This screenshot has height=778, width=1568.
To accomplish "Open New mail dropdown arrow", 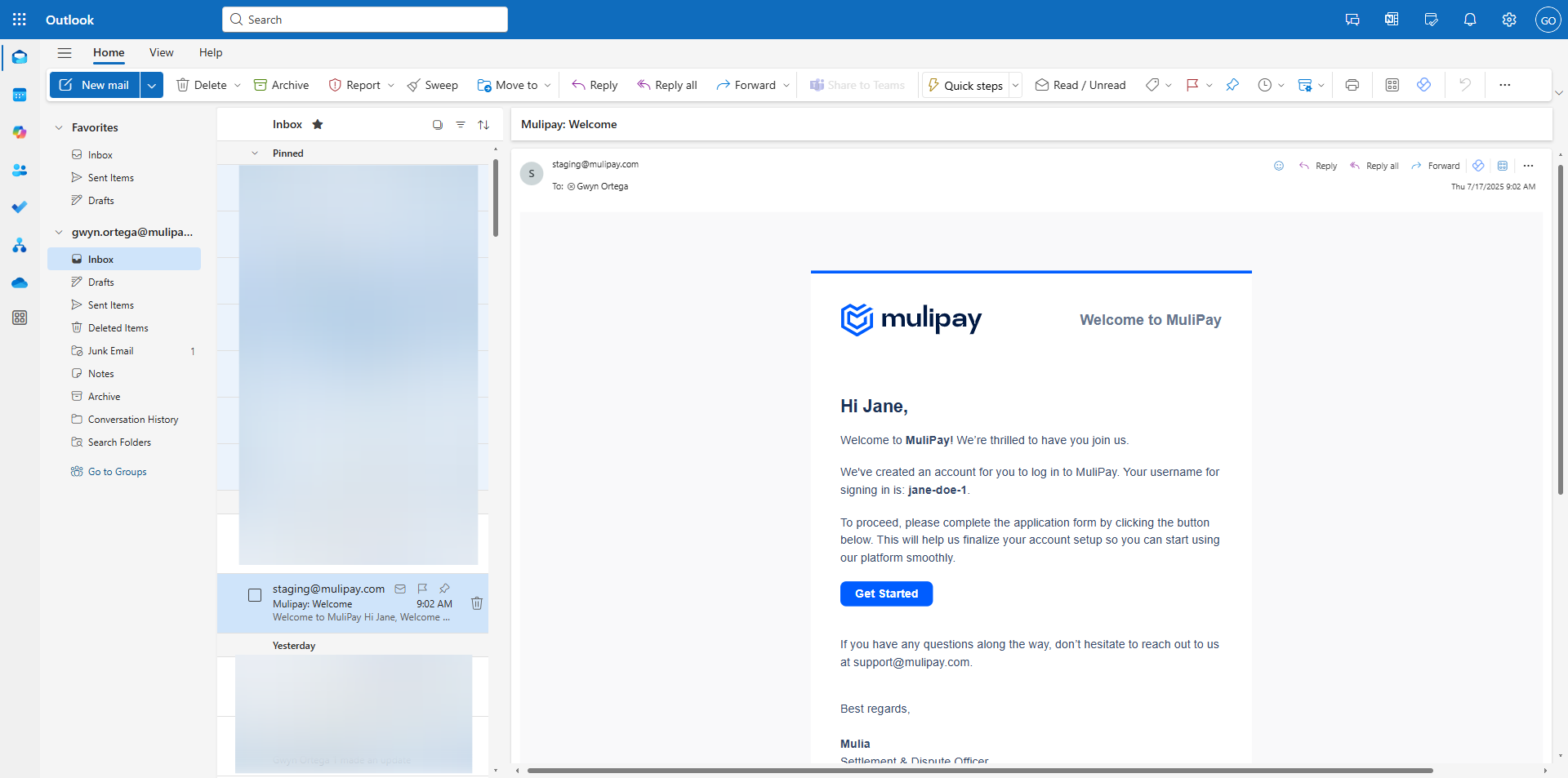I will click(x=152, y=85).
